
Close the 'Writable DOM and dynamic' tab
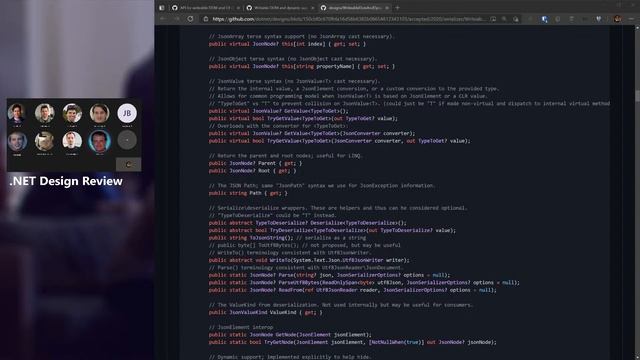(313, 8)
